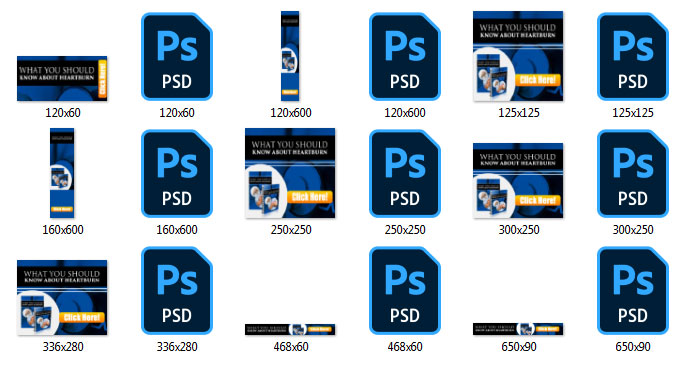Select the 125x125 PSD file icon

[633, 57]
